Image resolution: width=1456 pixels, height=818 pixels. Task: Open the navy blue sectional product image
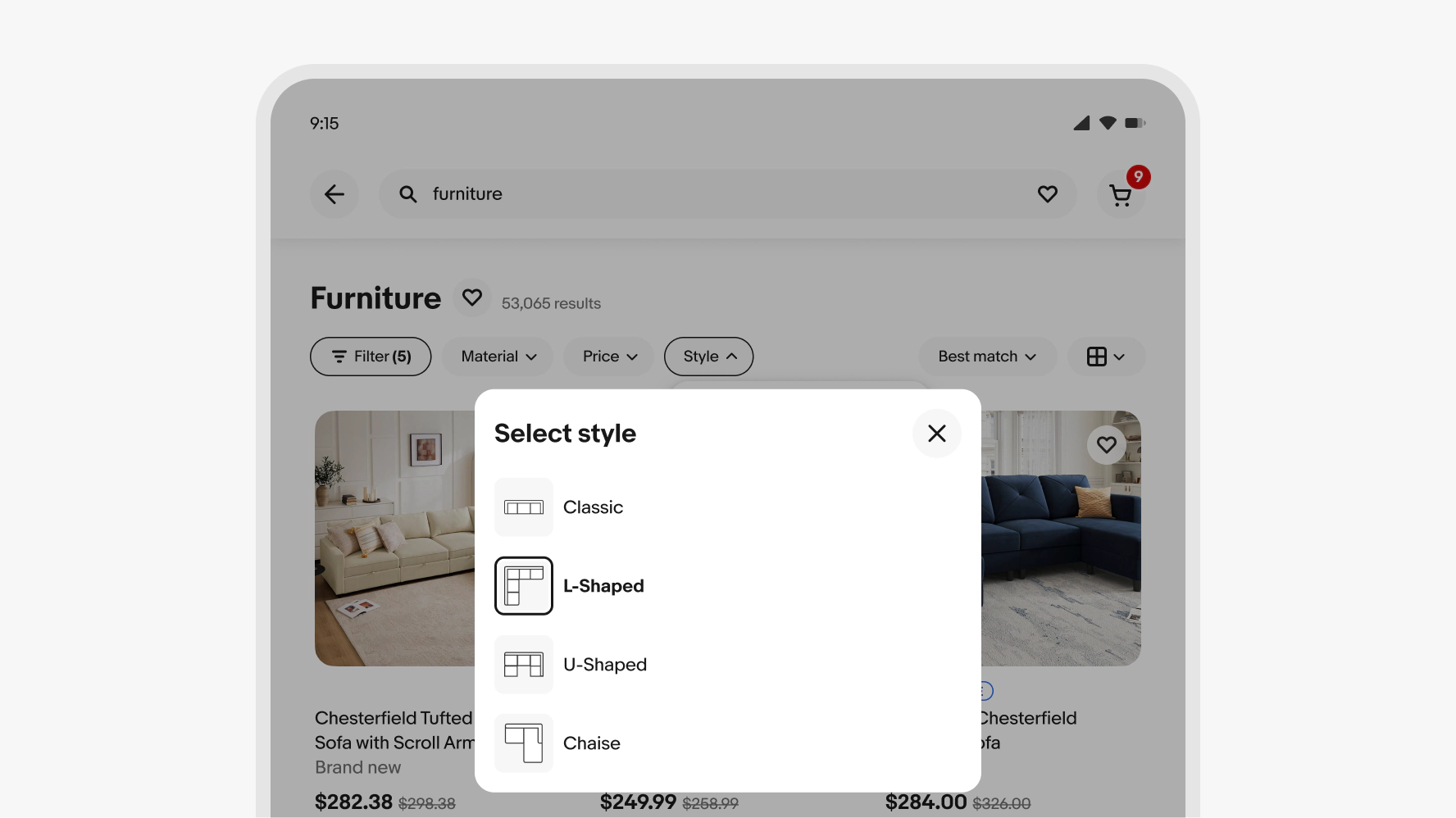[x=1061, y=539]
